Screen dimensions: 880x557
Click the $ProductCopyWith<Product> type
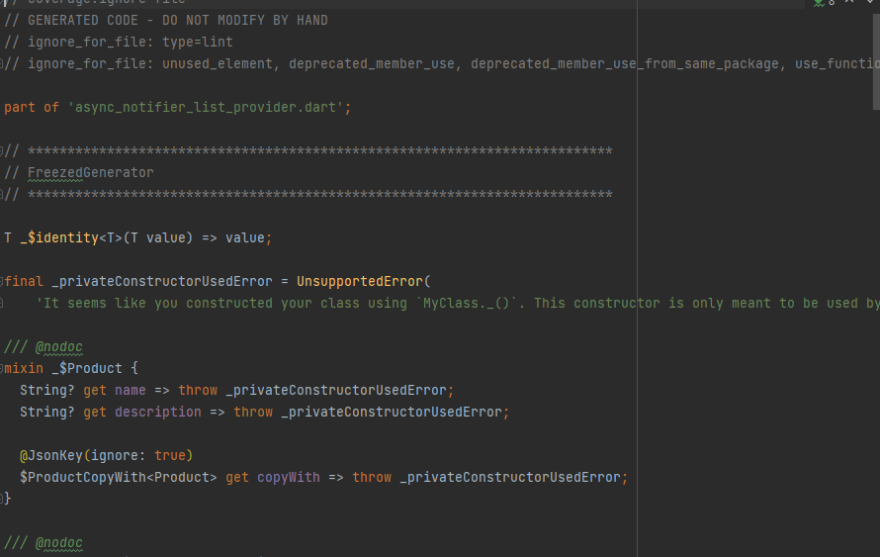(x=118, y=477)
